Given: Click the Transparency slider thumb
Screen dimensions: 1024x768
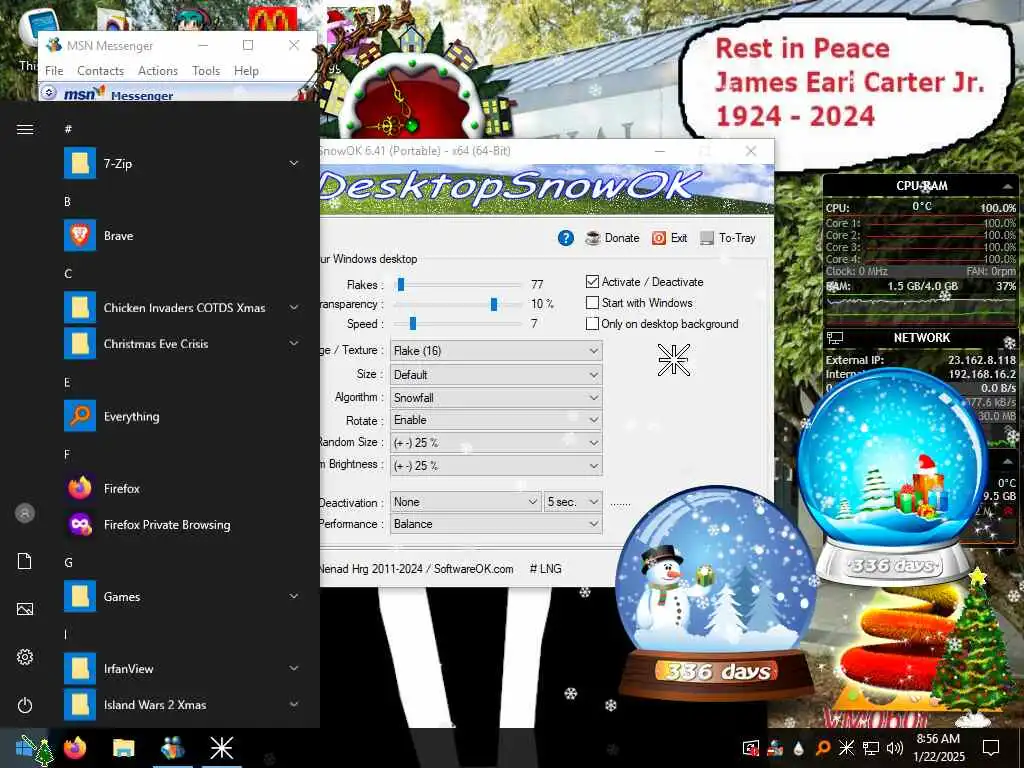Looking at the screenshot, I should tap(494, 304).
